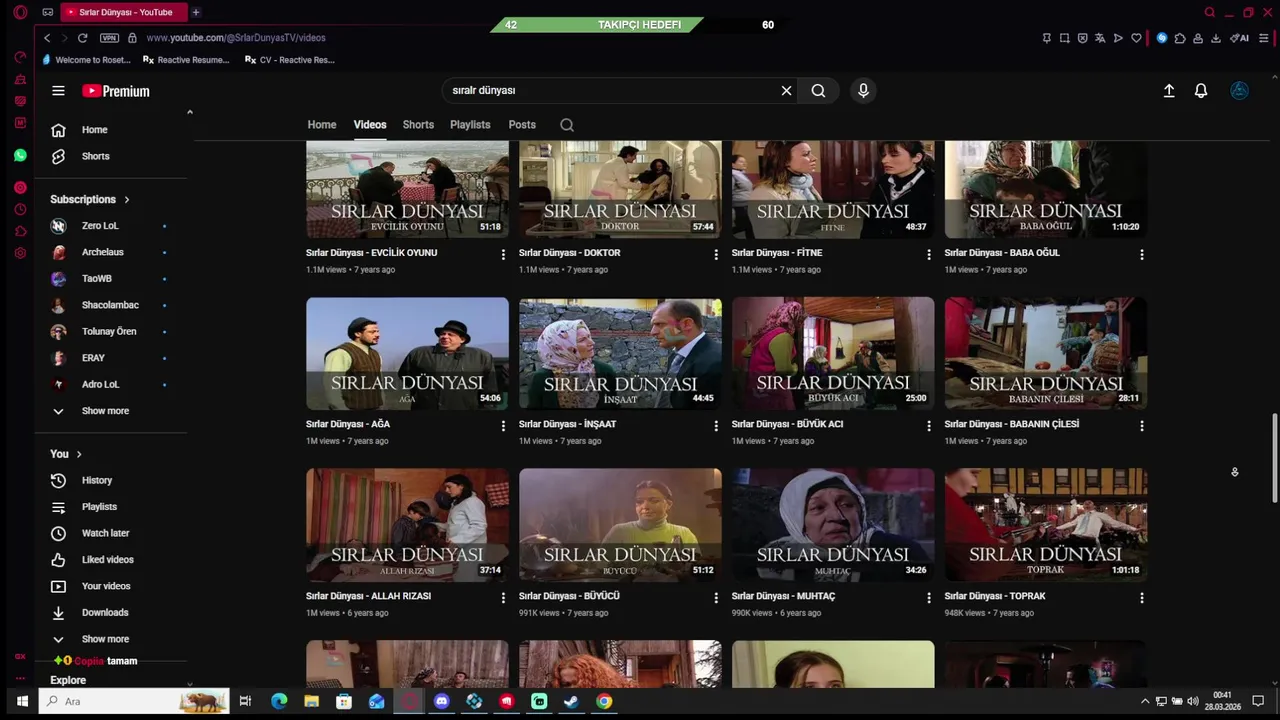This screenshot has height=720, width=1280.
Task: Reload the page in browser toolbar
Action: tap(82, 38)
